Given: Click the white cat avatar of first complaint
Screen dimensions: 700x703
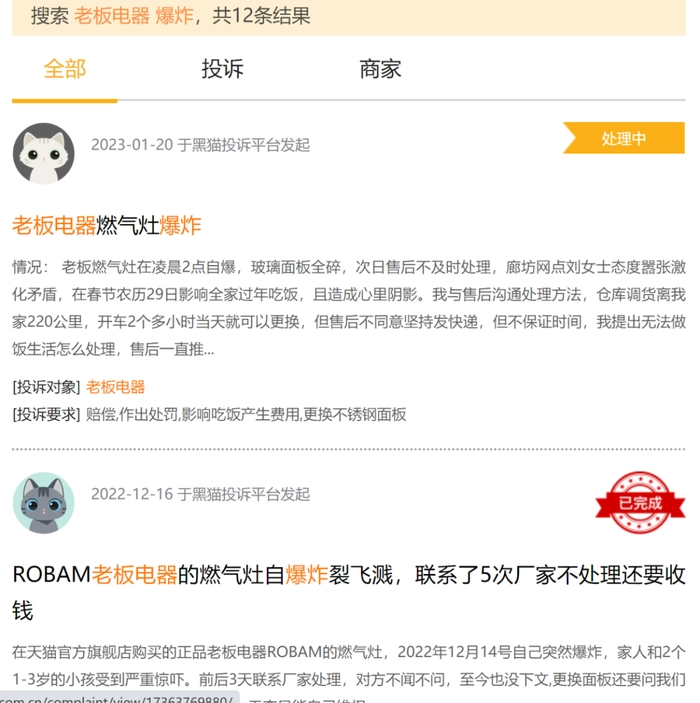Looking at the screenshot, I should point(43,154).
